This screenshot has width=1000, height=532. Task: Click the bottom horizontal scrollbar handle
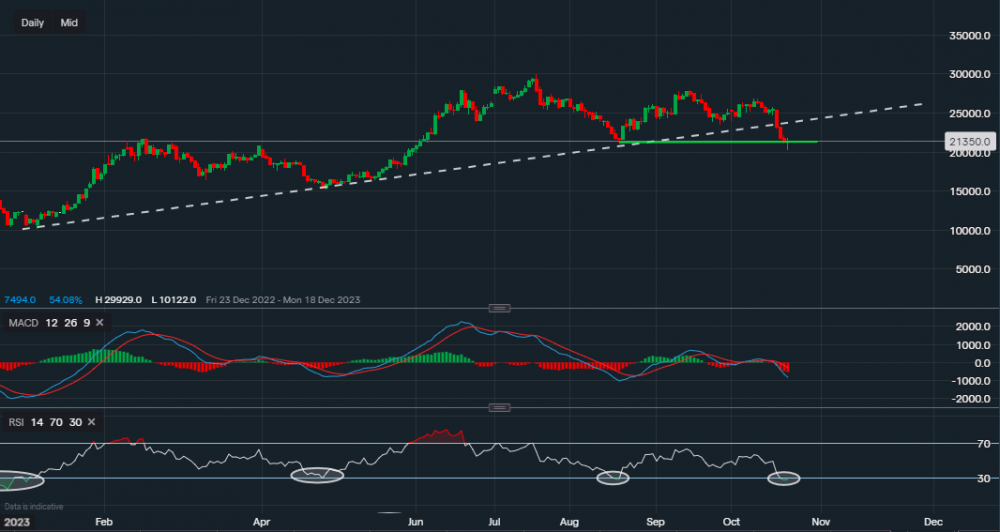click(390, 514)
